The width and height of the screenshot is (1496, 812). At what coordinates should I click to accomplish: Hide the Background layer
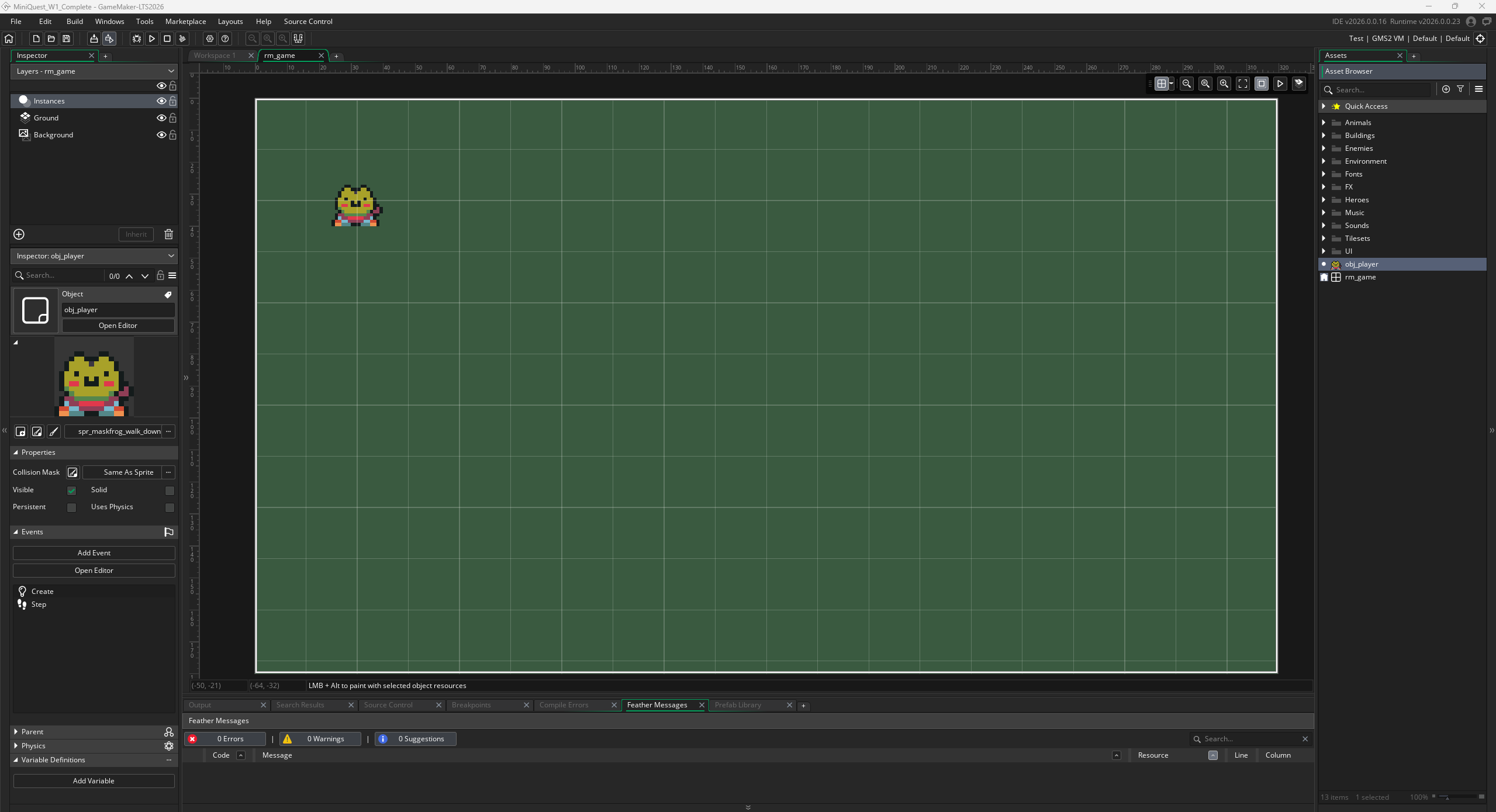[161, 135]
